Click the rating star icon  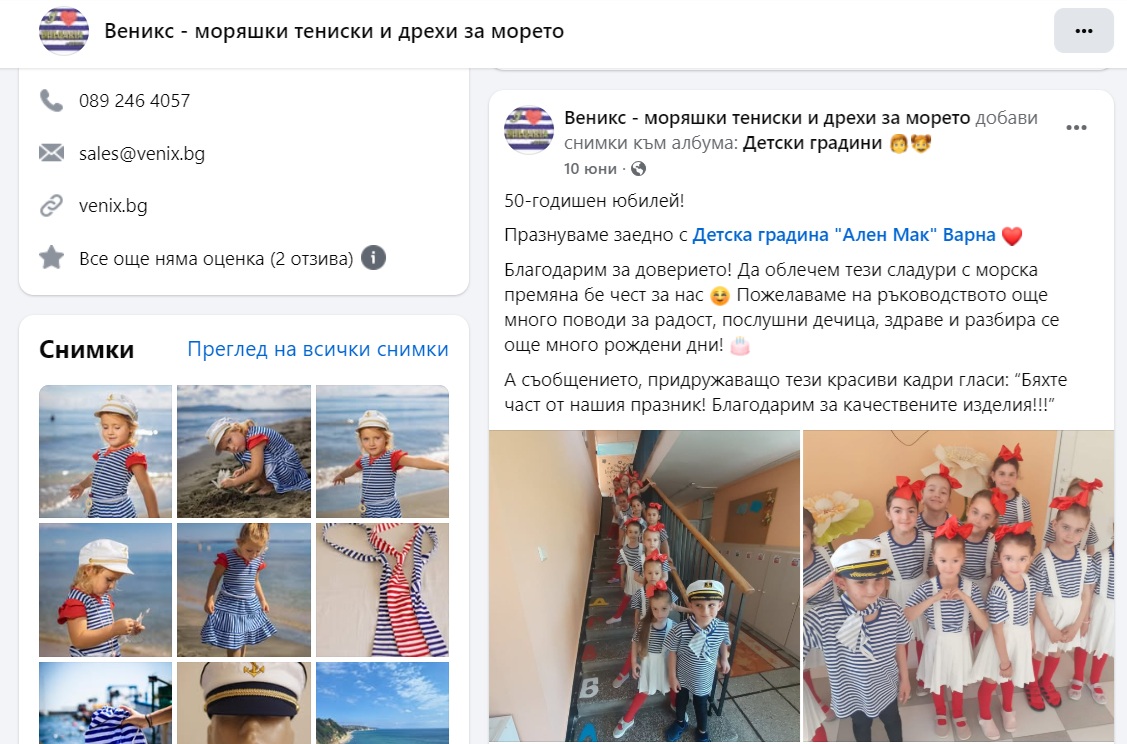[x=51, y=257]
